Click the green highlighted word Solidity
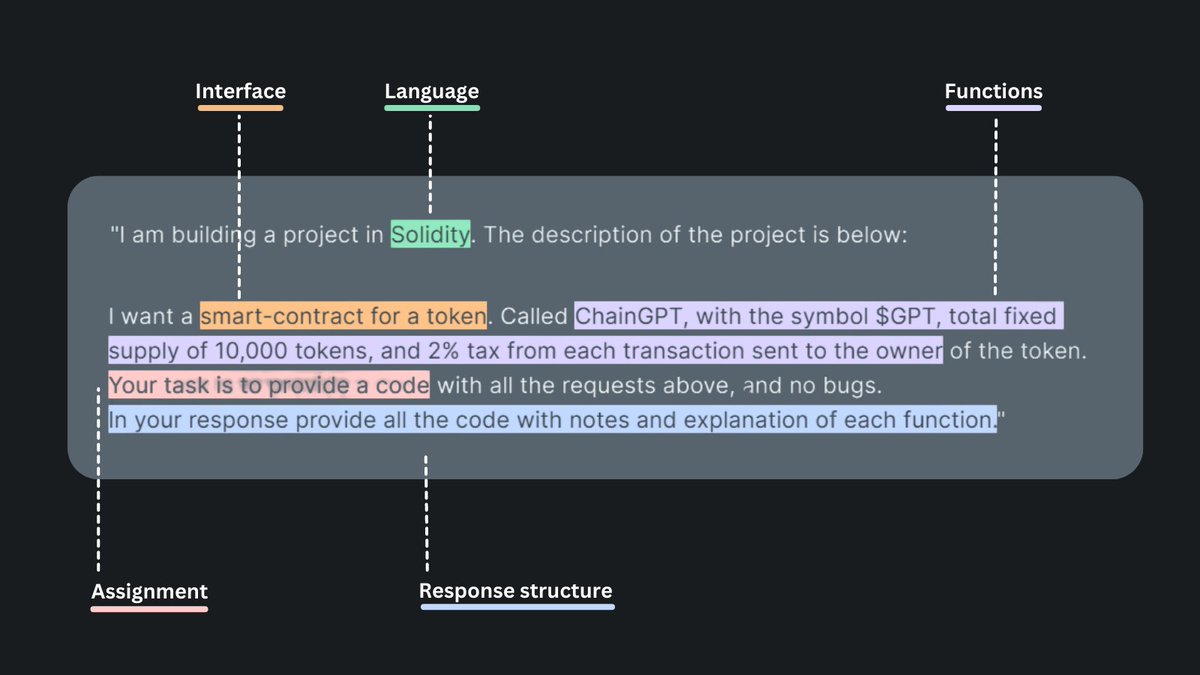Image resolution: width=1200 pixels, height=675 pixels. coord(430,235)
